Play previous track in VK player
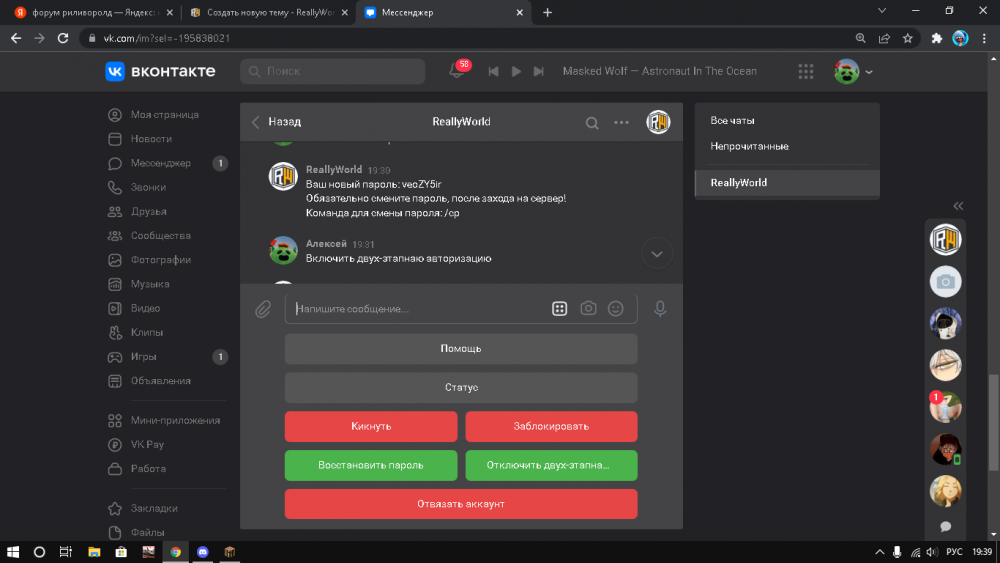 point(493,71)
